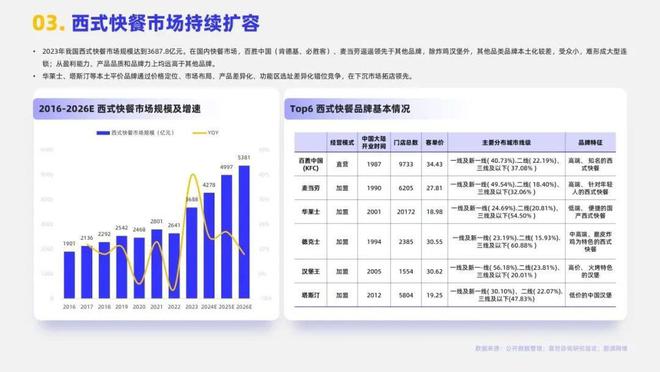Click the 20172 store count for 华莱士
Screen dimensions: 660x372
406,212
